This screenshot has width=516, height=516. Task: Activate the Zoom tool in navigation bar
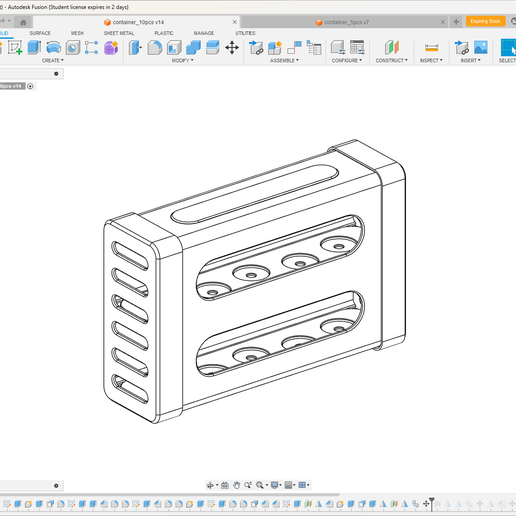(x=248, y=485)
